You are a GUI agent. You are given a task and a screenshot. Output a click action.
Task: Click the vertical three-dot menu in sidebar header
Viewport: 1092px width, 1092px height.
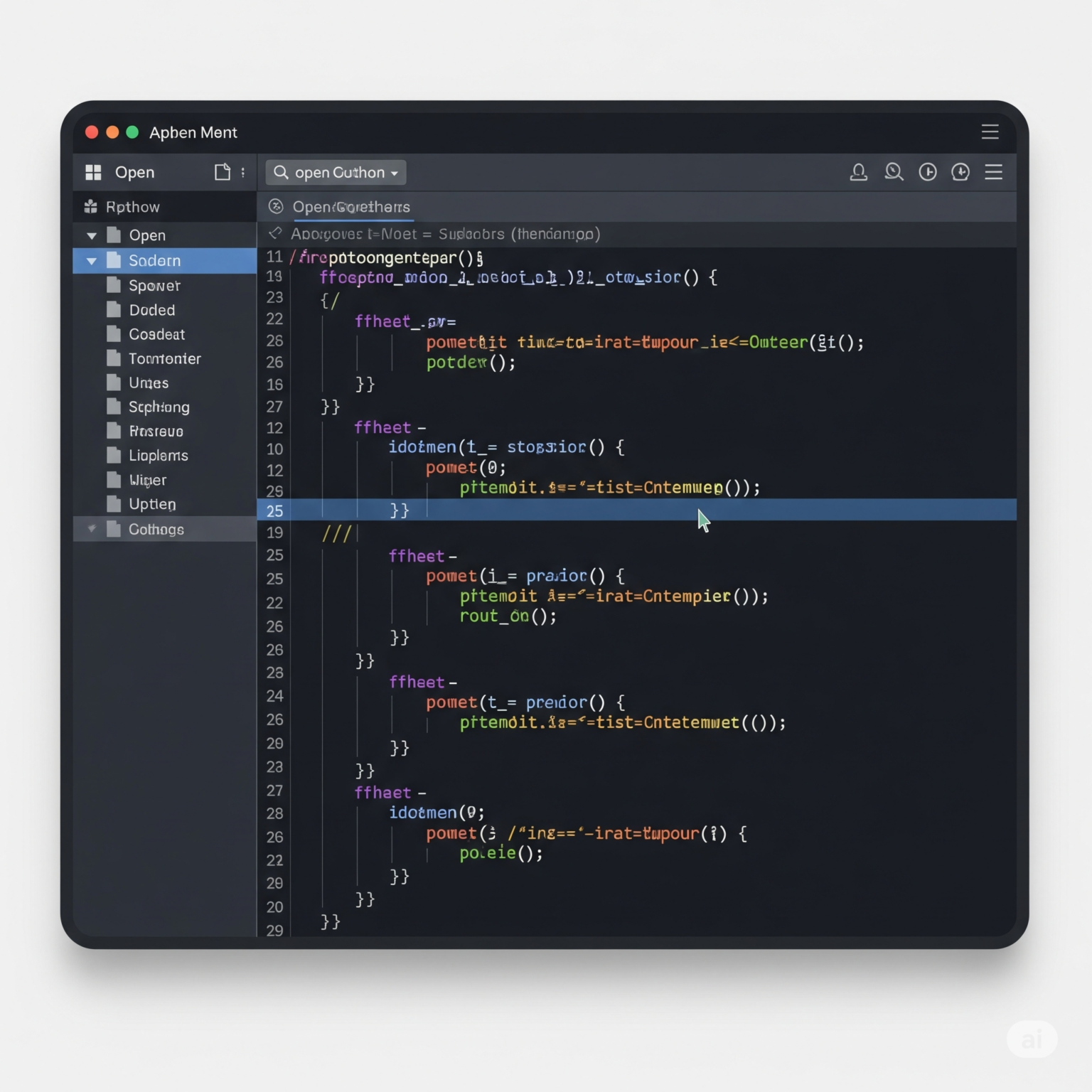242,172
